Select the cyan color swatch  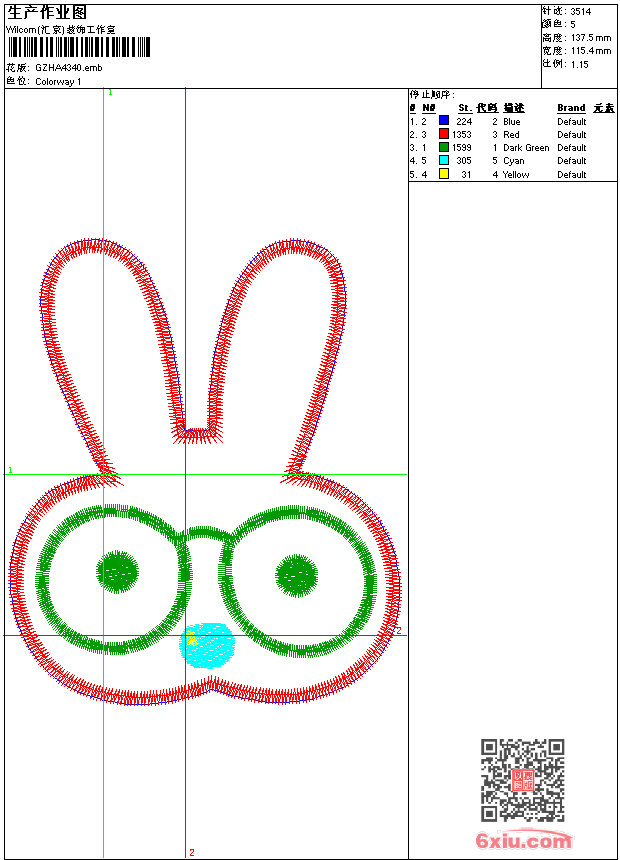tap(444, 160)
